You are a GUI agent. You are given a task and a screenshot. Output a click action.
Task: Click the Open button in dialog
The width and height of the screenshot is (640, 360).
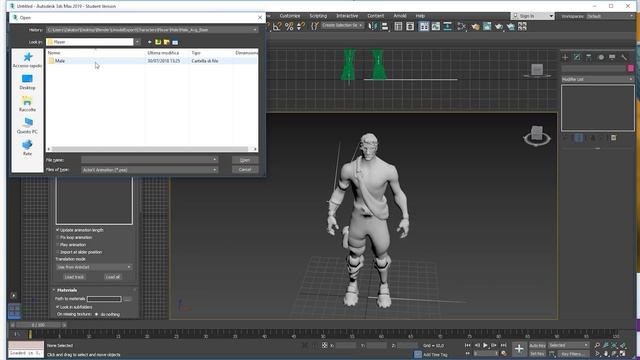point(245,160)
